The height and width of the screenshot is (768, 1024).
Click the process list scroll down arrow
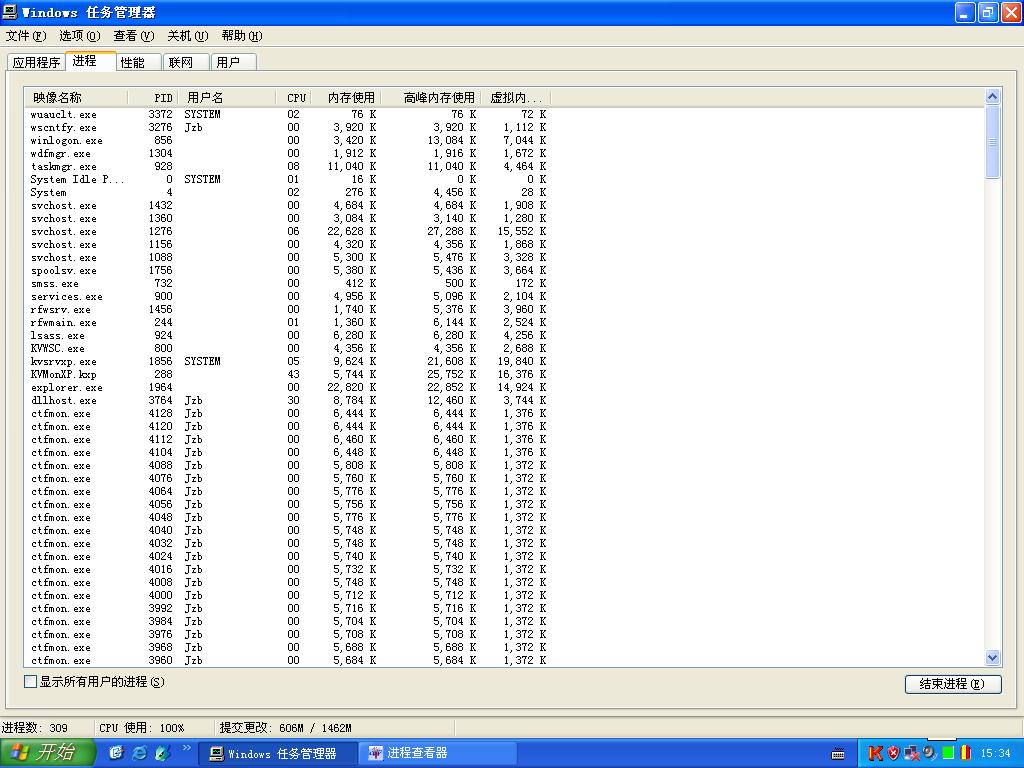(992, 658)
